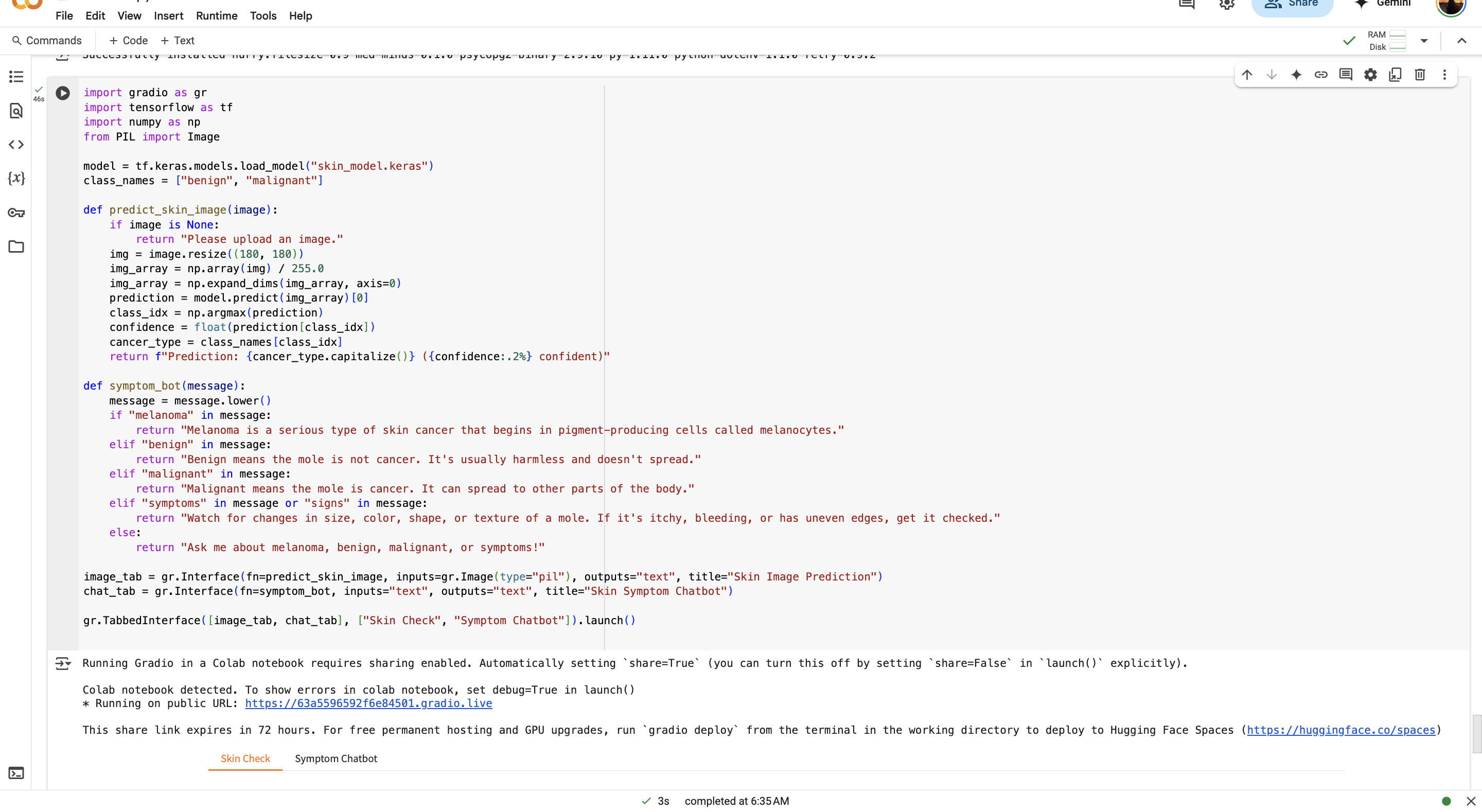Open the terminal panel icon
Screen dimensions: 1482x812
click(16, 773)
